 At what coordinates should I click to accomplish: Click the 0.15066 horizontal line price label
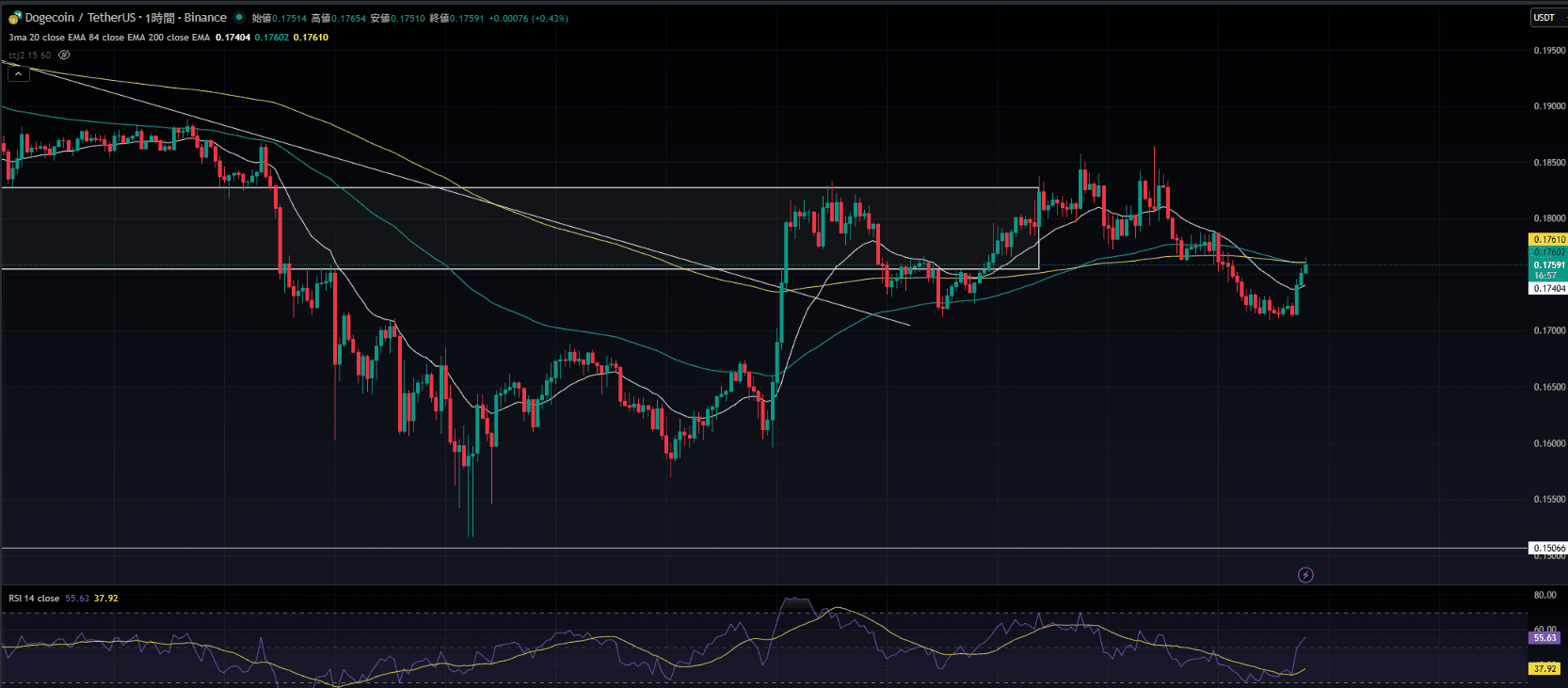pyautogui.click(x=1548, y=548)
